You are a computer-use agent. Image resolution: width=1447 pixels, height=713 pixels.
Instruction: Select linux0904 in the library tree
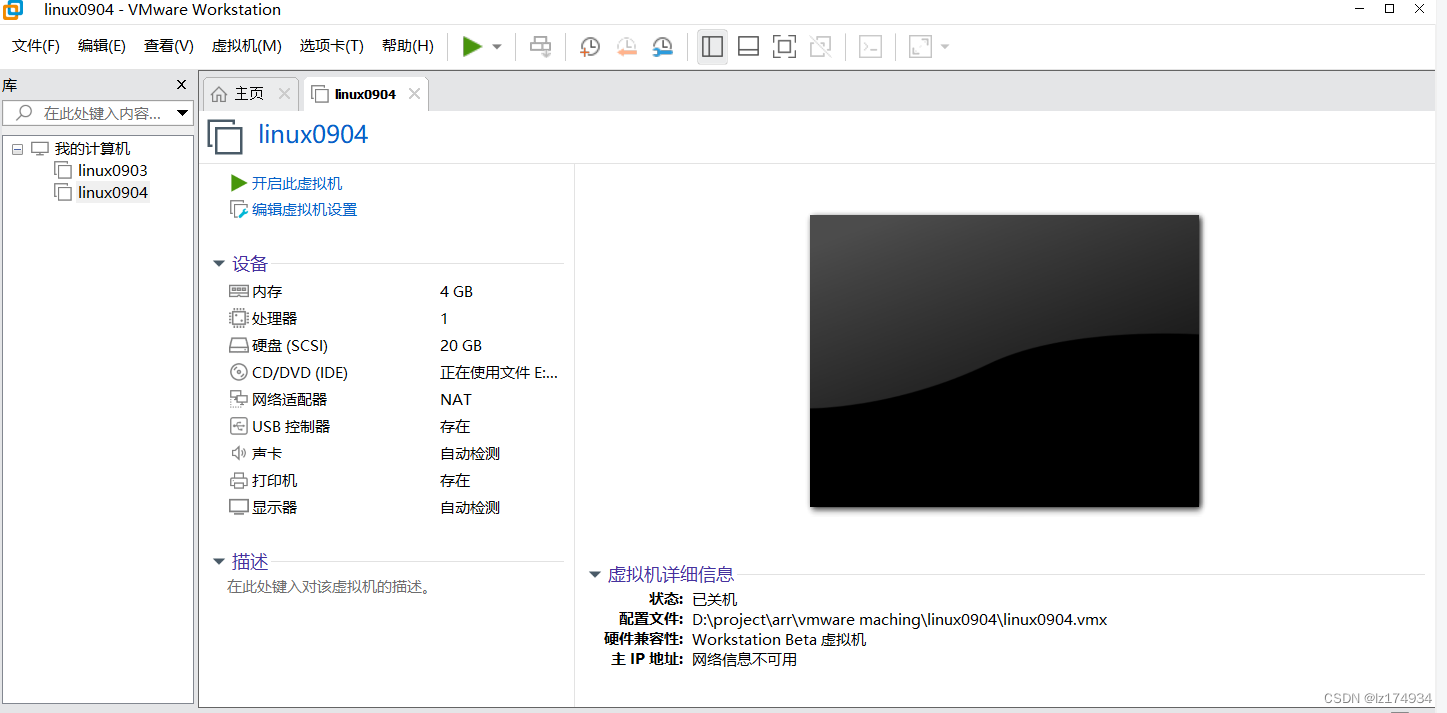(113, 193)
